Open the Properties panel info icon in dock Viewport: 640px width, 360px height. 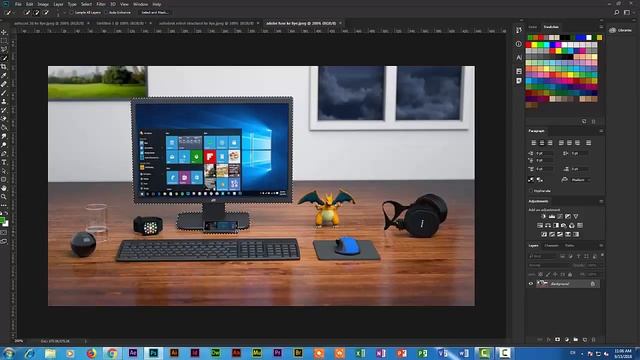coord(519,44)
